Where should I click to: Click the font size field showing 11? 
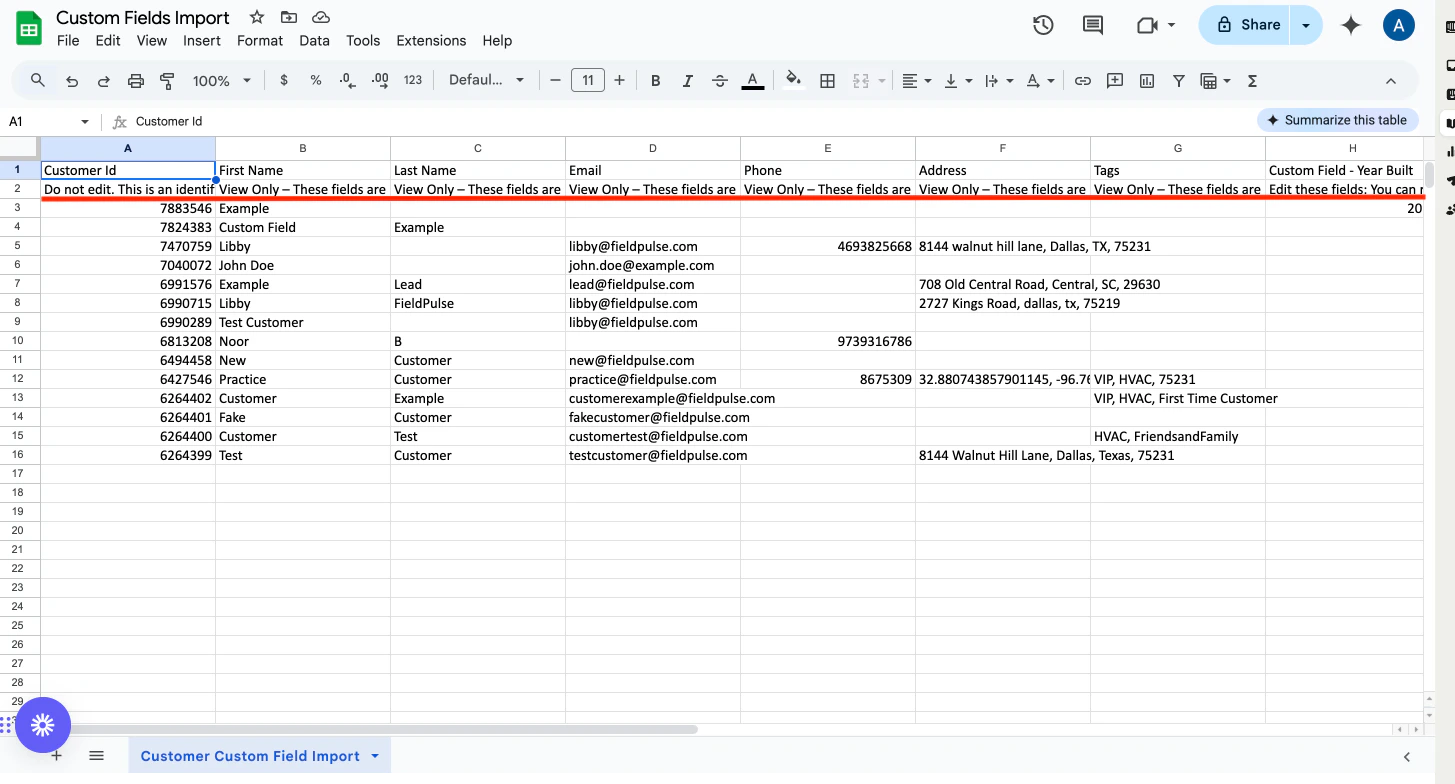pyautogui.click(x=588, y=81)
